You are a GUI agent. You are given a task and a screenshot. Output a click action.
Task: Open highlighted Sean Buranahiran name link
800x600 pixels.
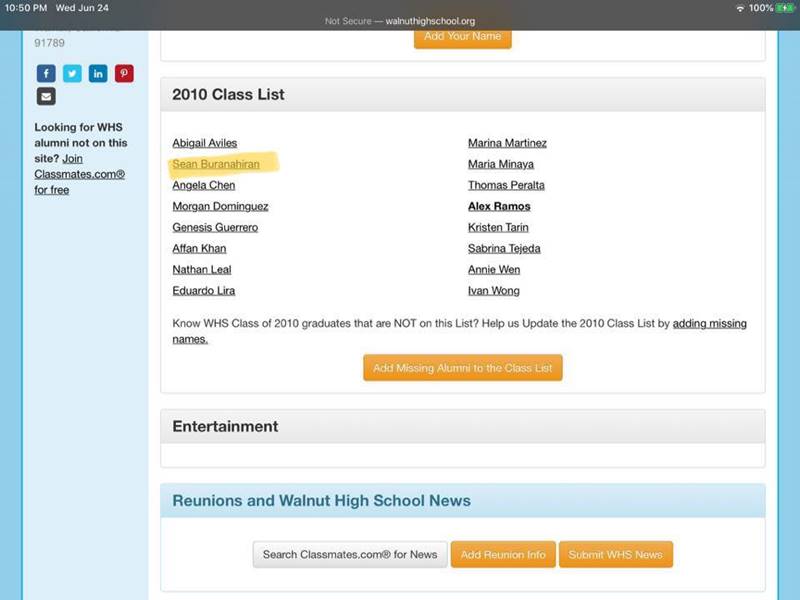tap(216, 164)
